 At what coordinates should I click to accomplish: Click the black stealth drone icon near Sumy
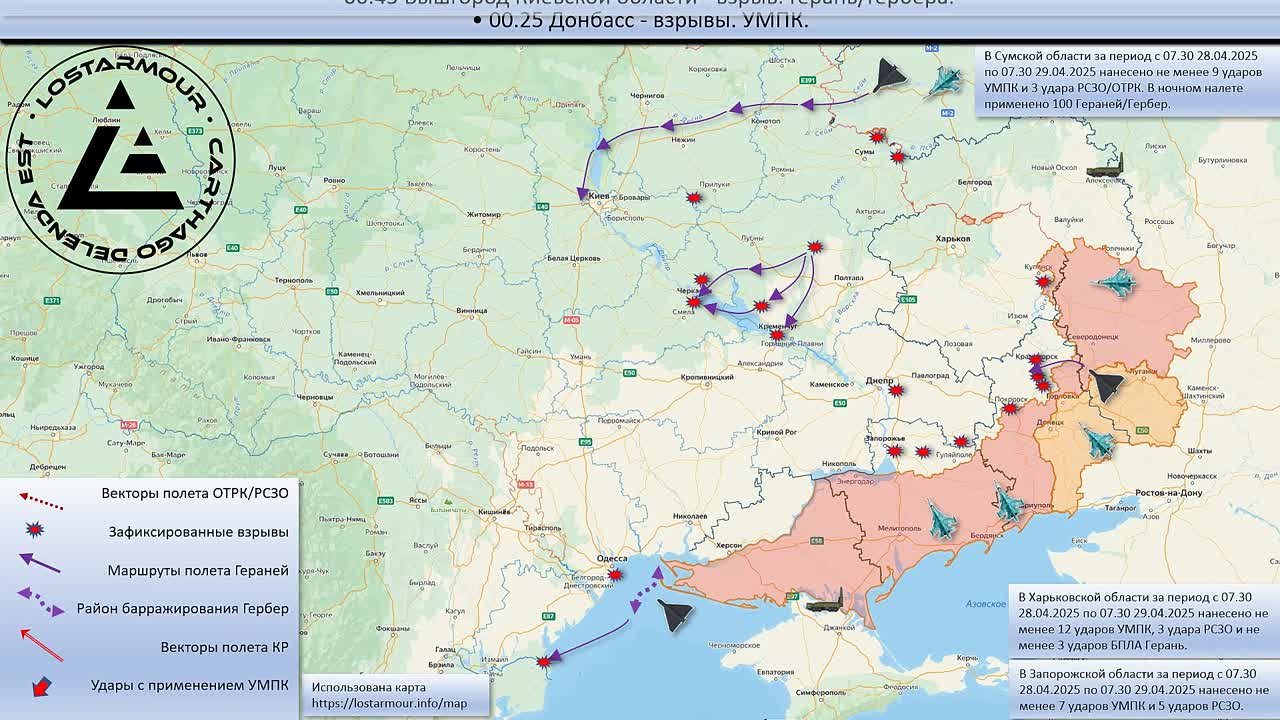tap(888, 78)
